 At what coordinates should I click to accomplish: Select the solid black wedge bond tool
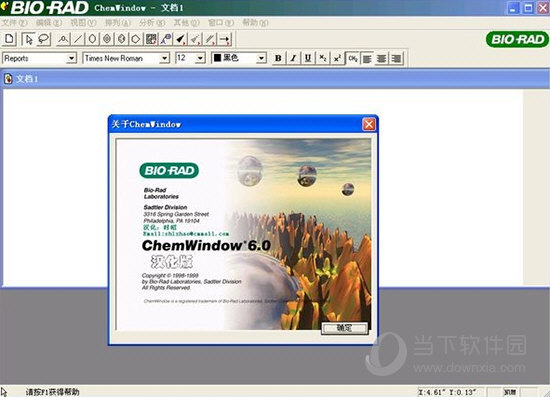(x=181, y=39)
